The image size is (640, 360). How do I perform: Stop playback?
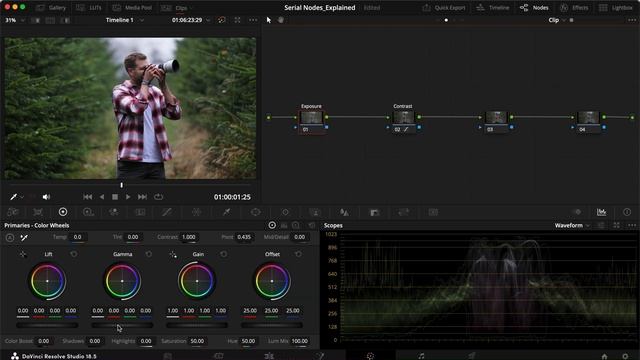[115, 197]
